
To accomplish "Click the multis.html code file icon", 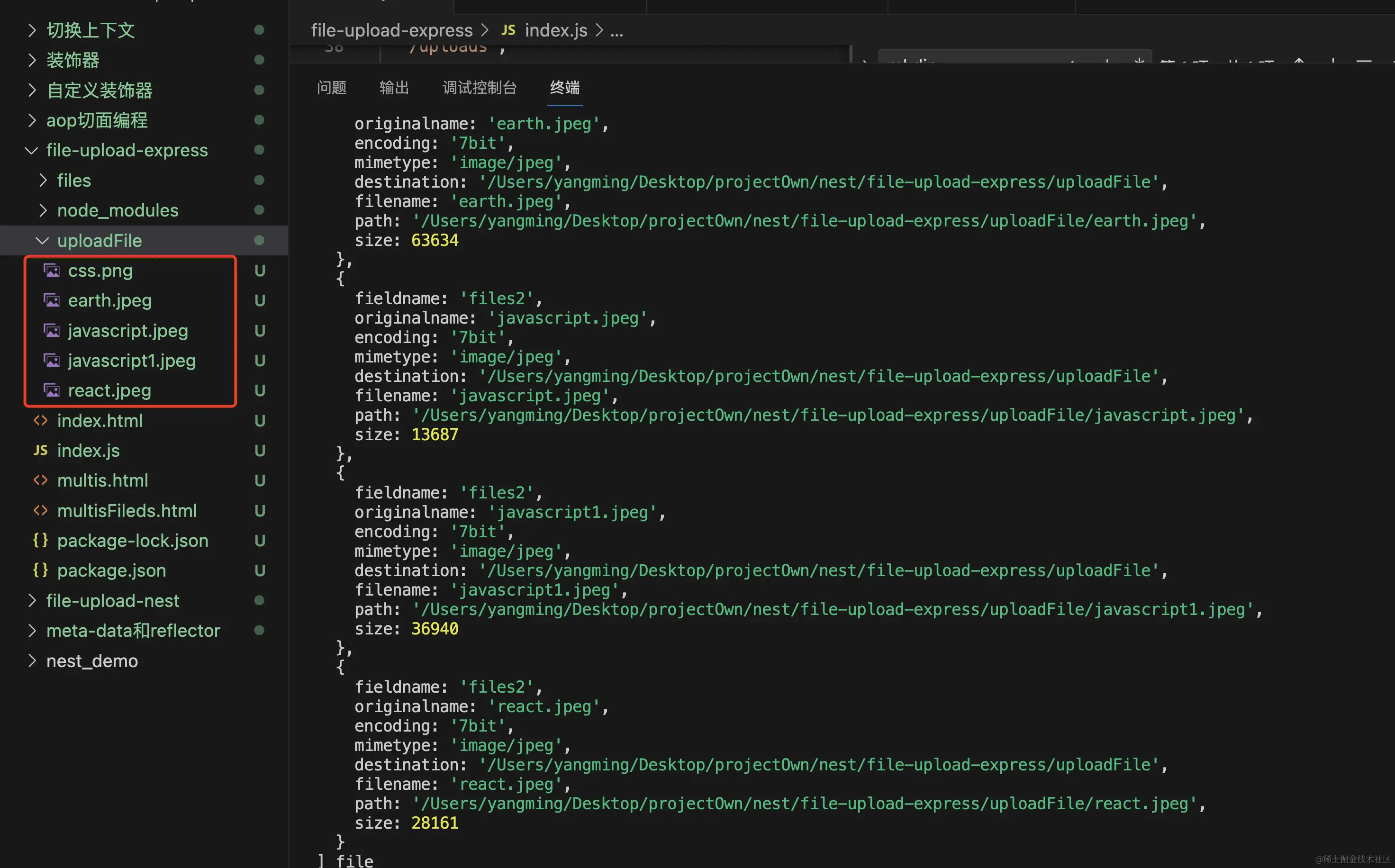I will click(x=40, y=480).
